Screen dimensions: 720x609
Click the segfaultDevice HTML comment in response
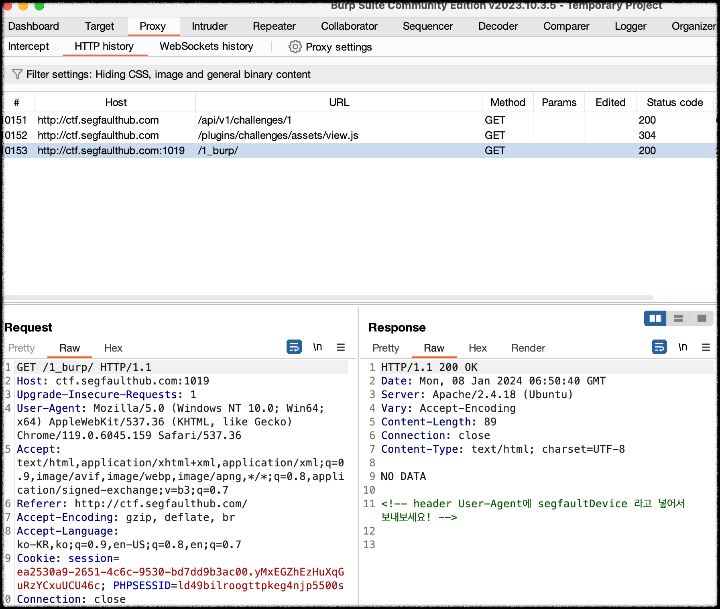click(x=533, y=510)
